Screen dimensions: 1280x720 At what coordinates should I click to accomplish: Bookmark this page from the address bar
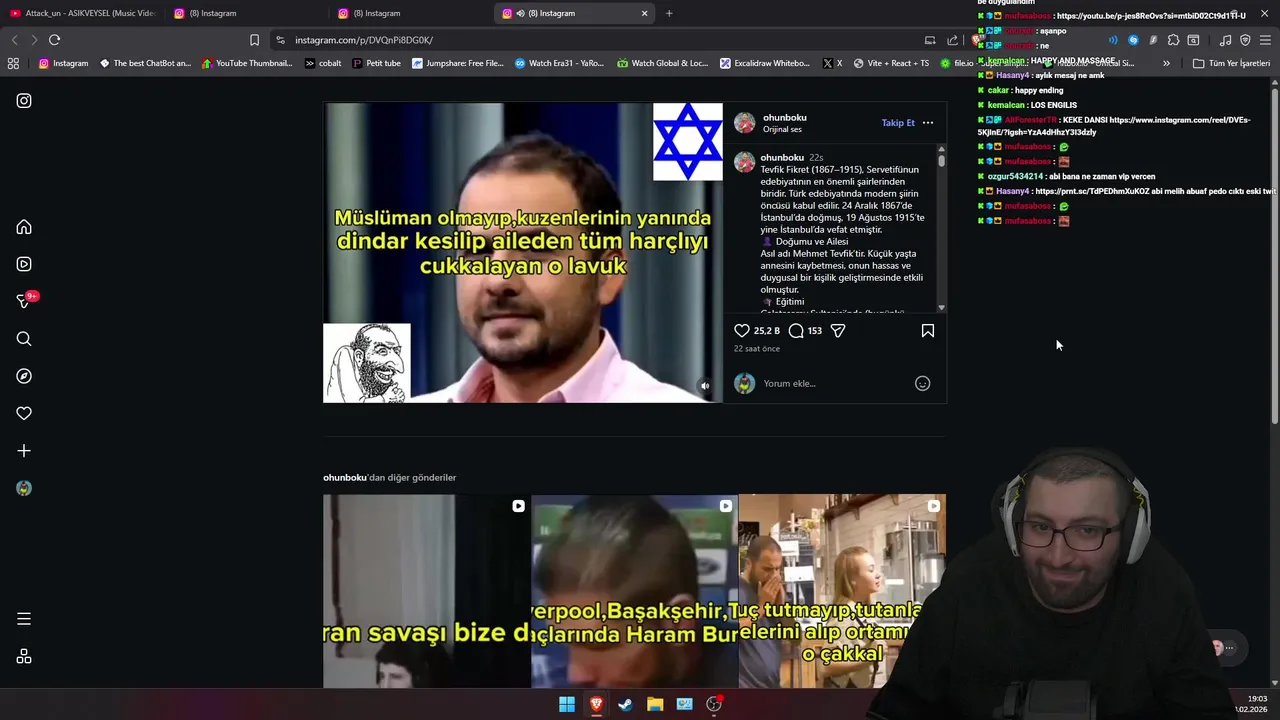pos(254,40)
